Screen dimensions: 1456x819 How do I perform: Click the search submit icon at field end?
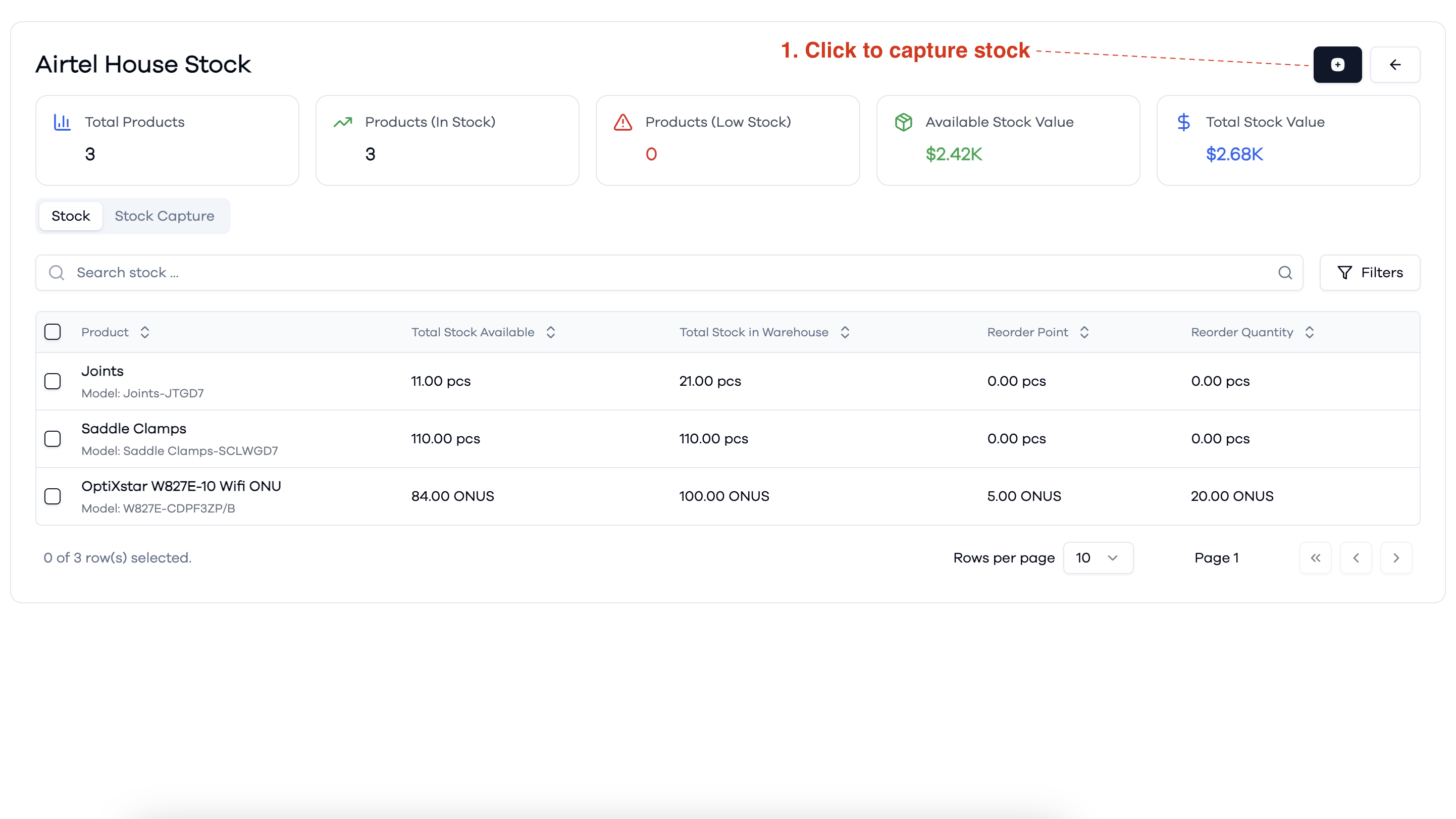1285,273
